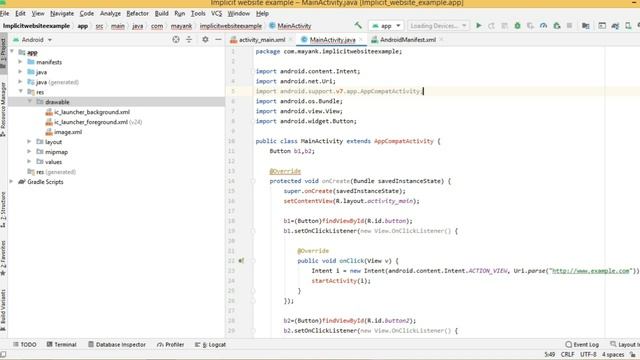
Task: Click the Run with Coverage icon
Action: (x=530, y=26)
